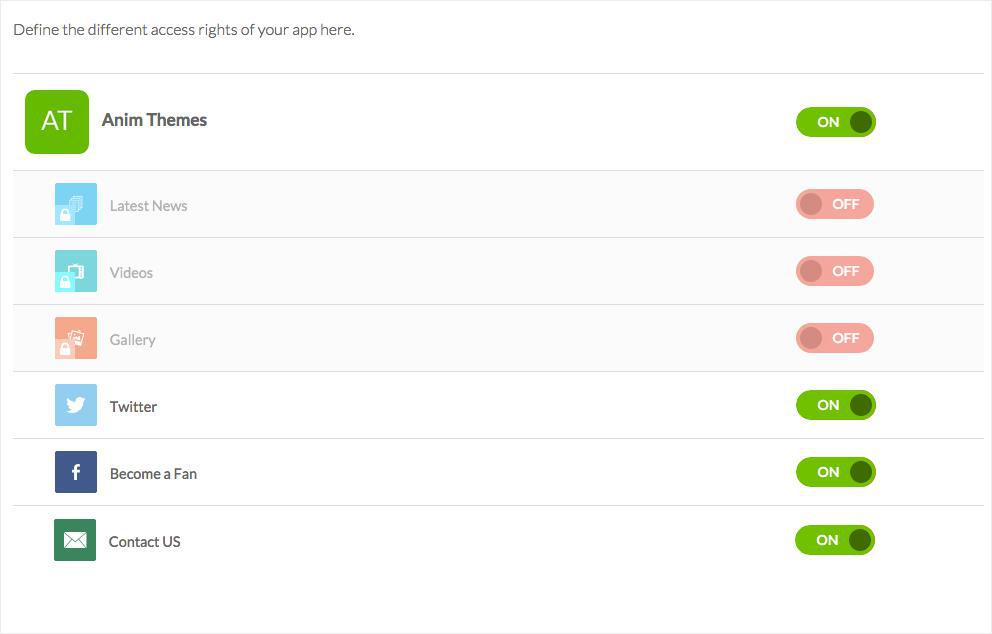Disable the Twitter access toggle
This screenshot has height=634, width=992.
click(835, 405)
